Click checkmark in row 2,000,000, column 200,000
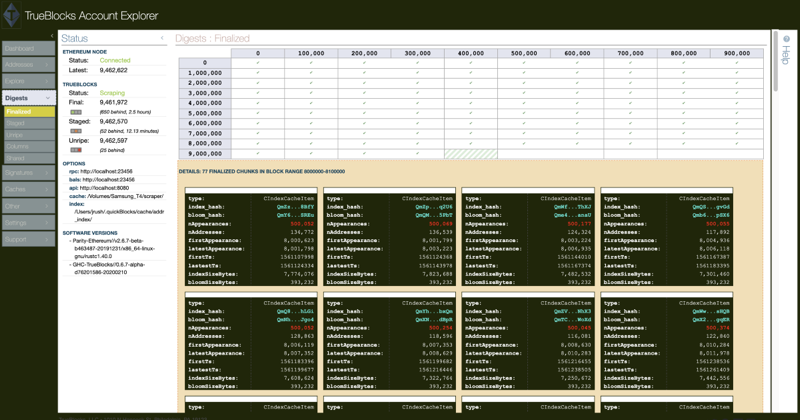 [364, 83]
